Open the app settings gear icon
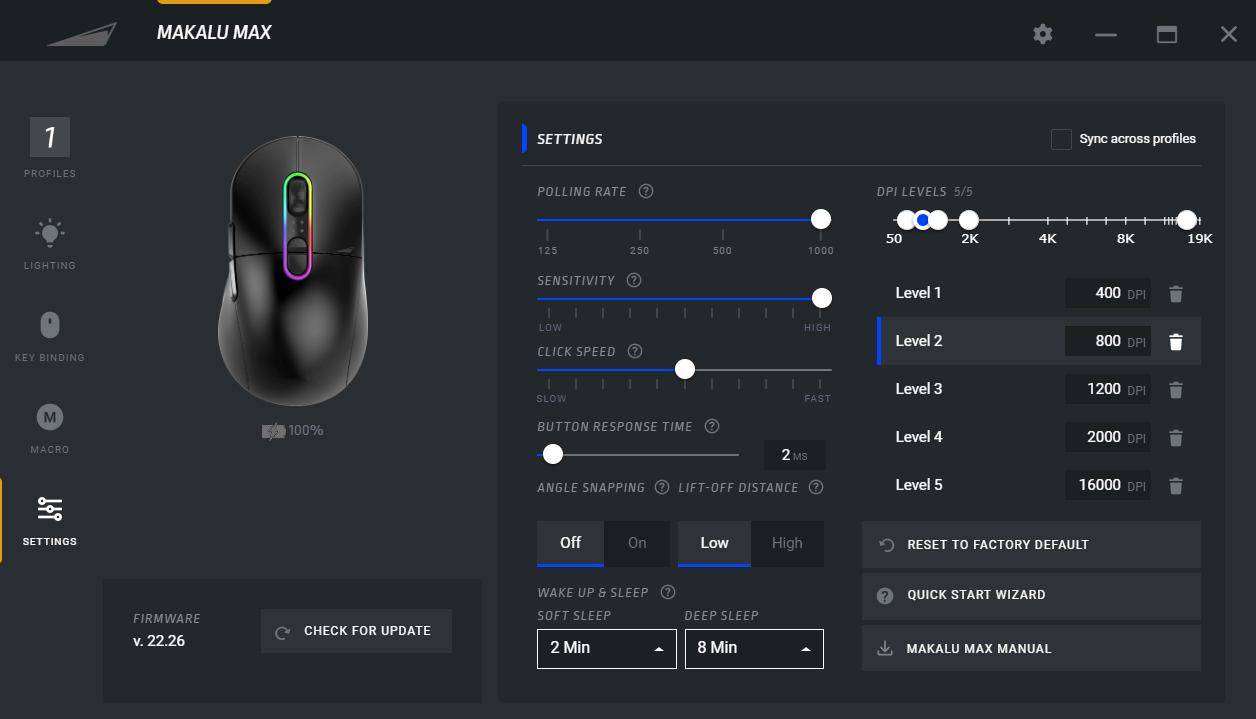Screen dimensions: 1256x719 pyautogui.click(x=1043, y=34)
